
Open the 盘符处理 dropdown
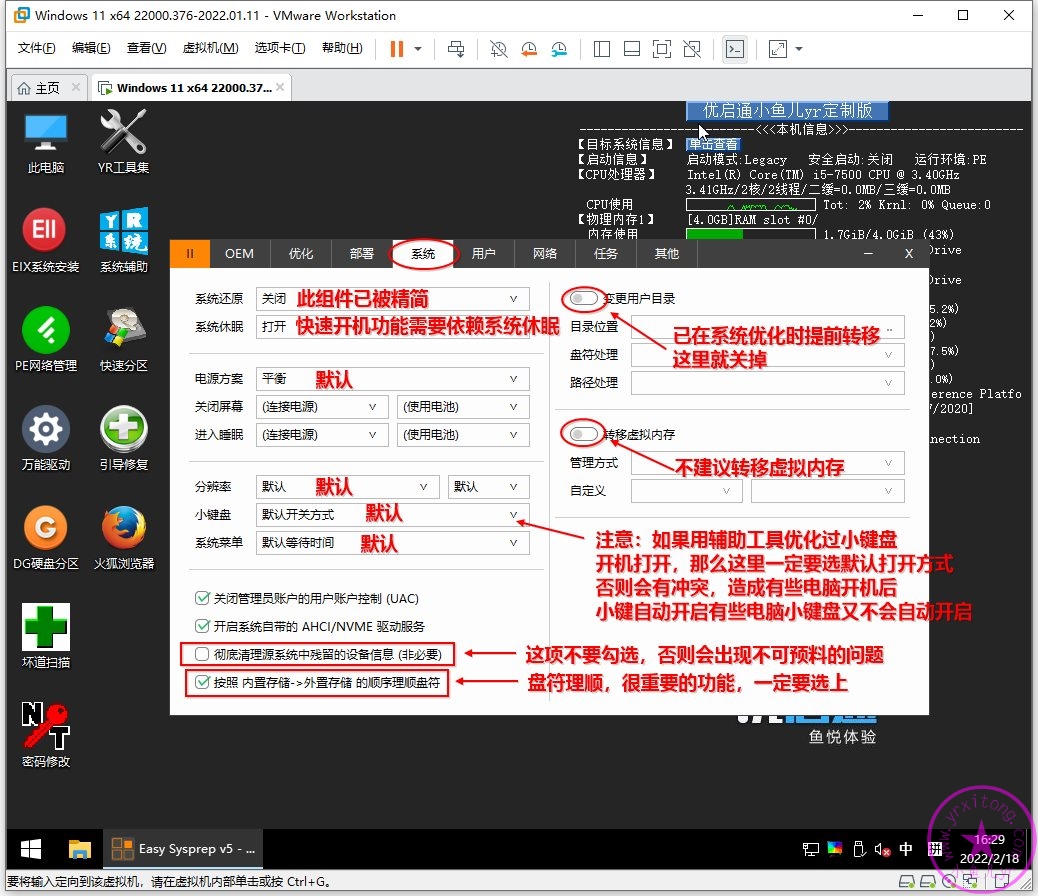point(768,355)
